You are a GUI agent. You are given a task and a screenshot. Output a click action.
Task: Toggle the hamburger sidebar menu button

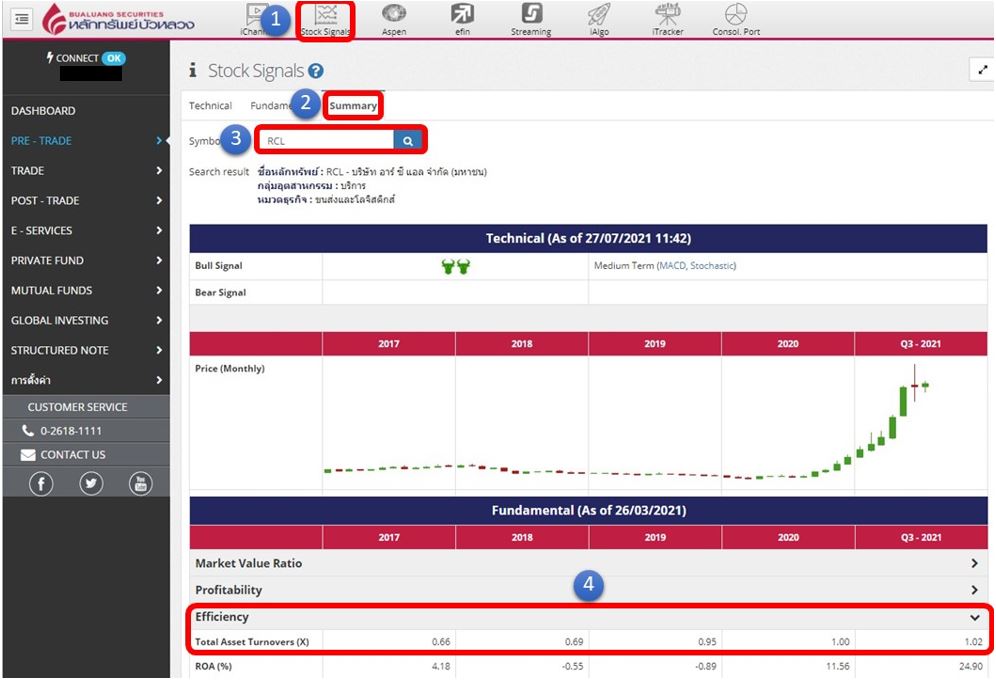(22, 19)
